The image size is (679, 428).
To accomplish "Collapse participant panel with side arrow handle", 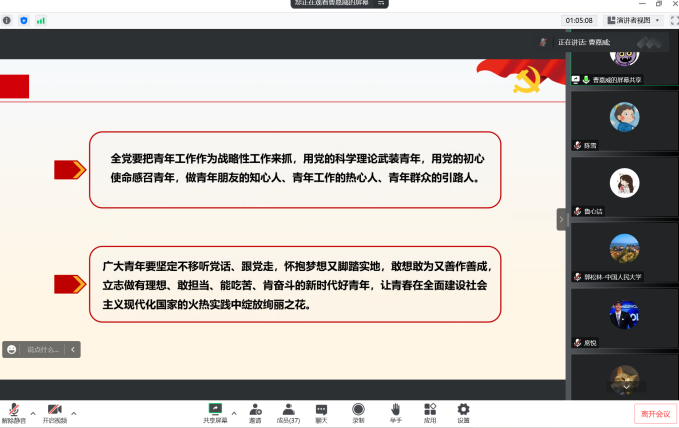I will pyautogui.click(x=561, y=220).
